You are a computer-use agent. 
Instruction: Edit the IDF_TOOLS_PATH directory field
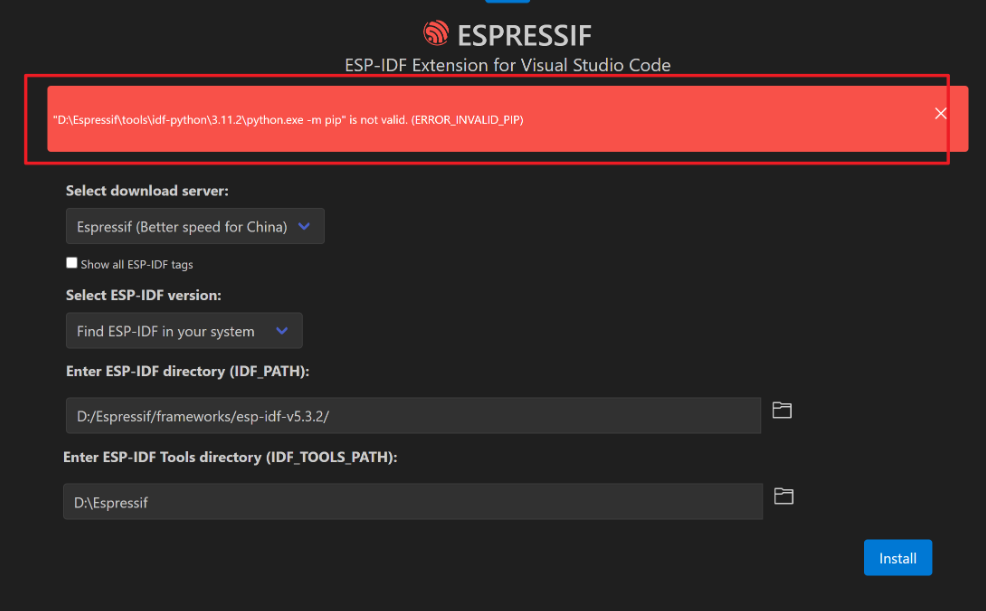(413, 502)
